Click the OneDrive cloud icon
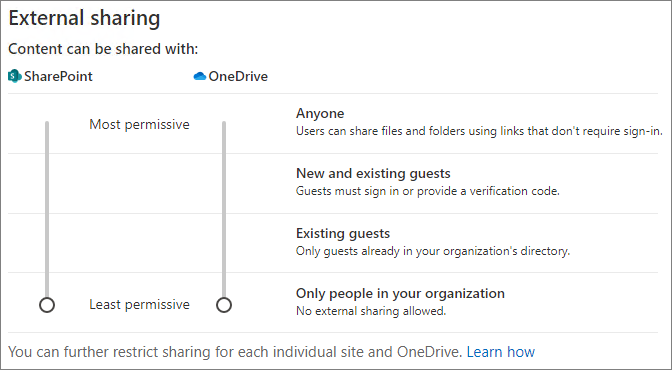This screenshot has height=370, width=672. coord(200,76)
